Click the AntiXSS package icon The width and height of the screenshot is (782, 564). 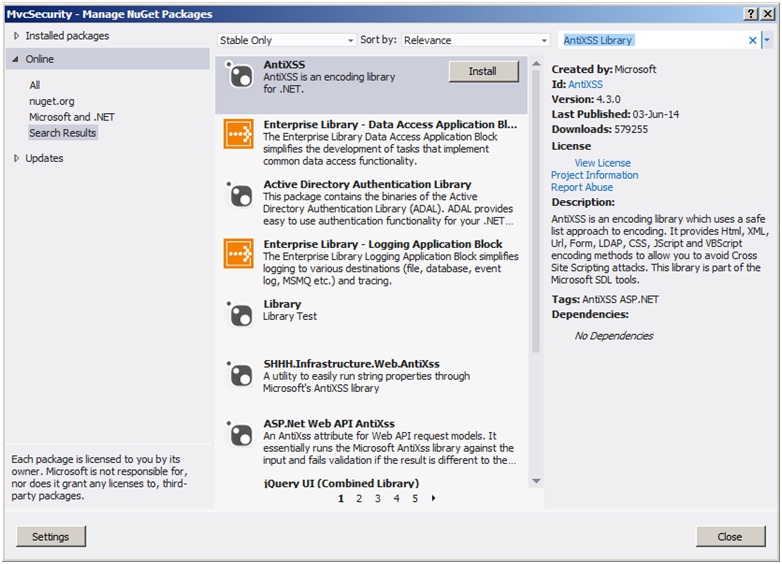239,75
